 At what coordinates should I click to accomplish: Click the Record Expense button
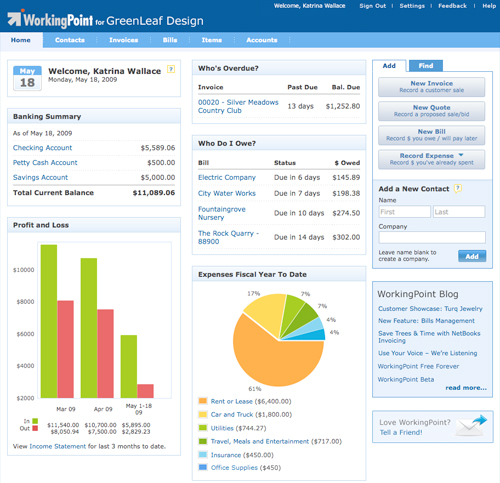pyautogui.click(x=432, y=159)
